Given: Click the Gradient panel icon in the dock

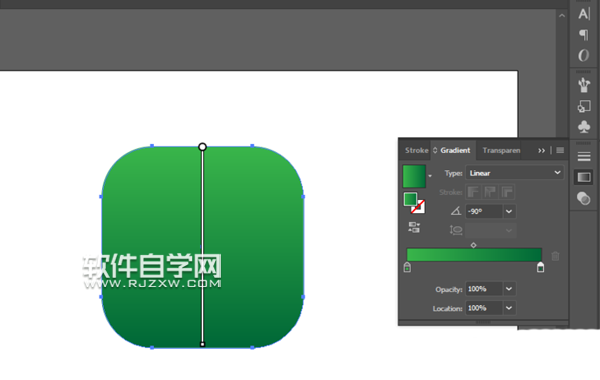Looking at the screenshot, I should 584,177.
